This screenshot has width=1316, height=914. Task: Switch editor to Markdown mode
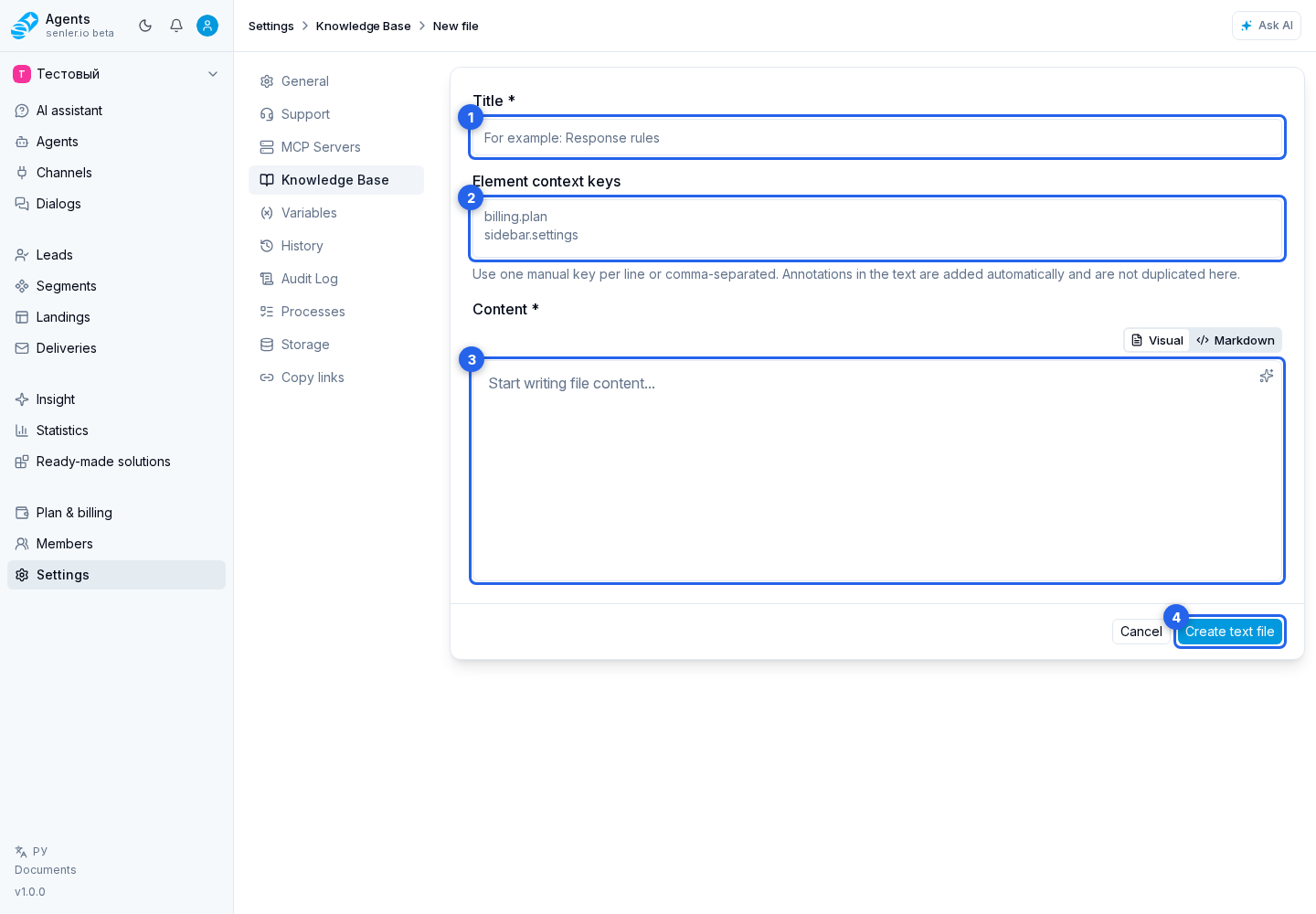click(x=1236, y=340)
